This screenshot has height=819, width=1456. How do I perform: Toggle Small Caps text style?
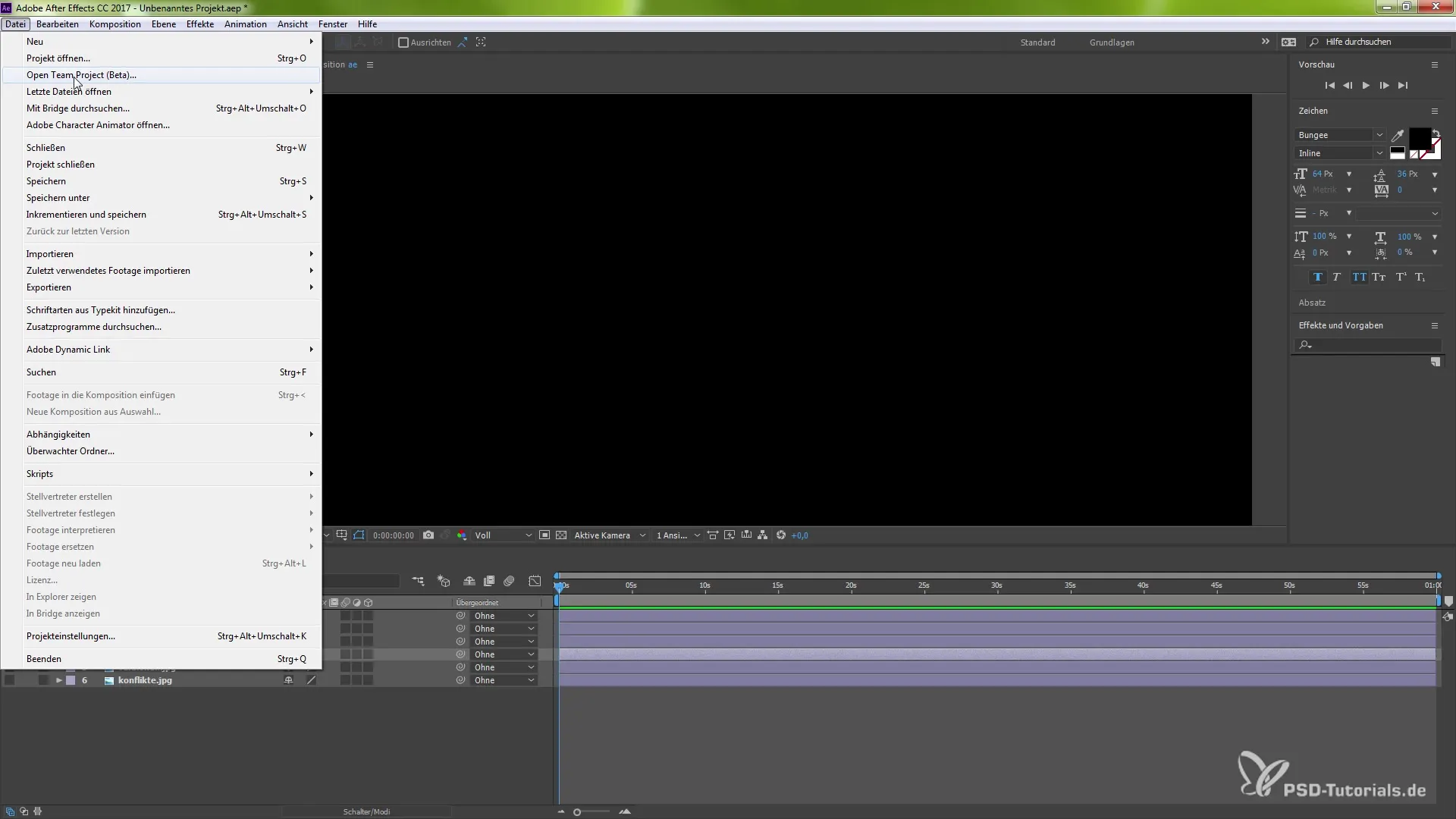point(1379,278)
